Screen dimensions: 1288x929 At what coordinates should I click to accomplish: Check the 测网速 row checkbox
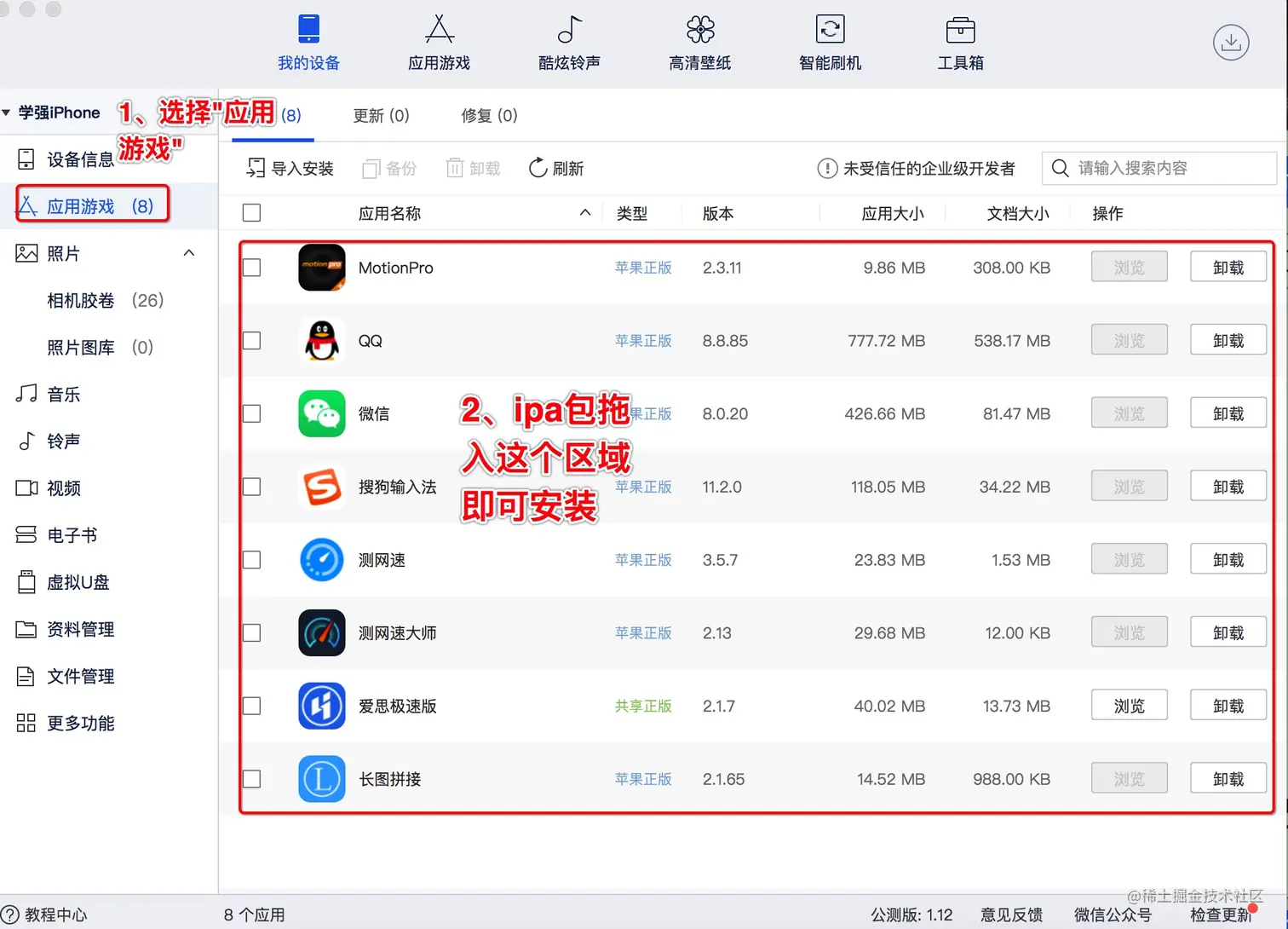pyautogui.click(x=251, y=560)
